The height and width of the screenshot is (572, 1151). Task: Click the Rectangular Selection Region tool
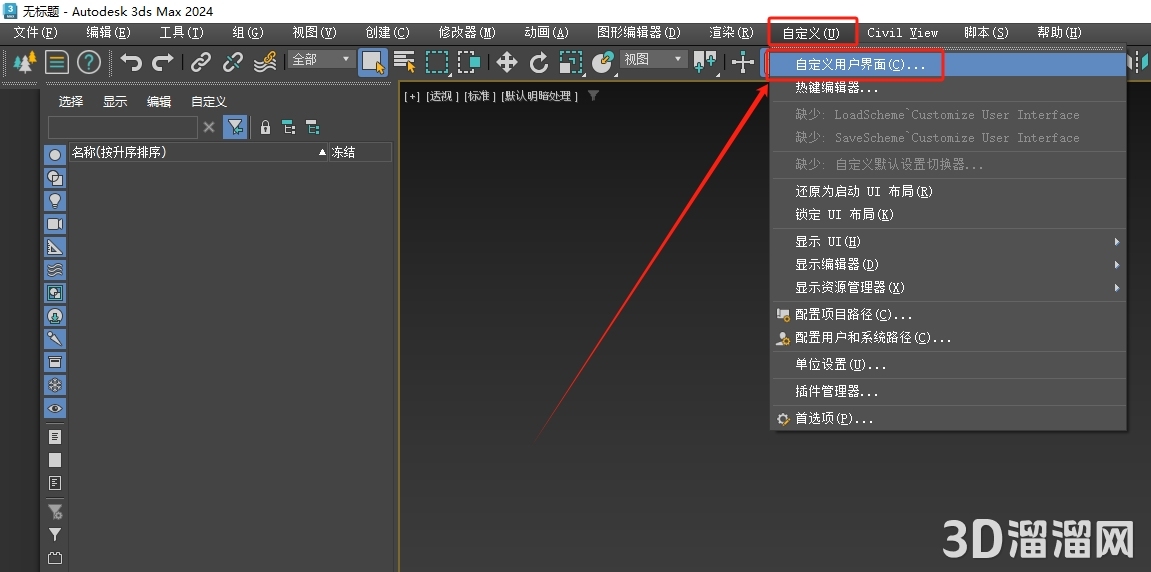point(437,62)
